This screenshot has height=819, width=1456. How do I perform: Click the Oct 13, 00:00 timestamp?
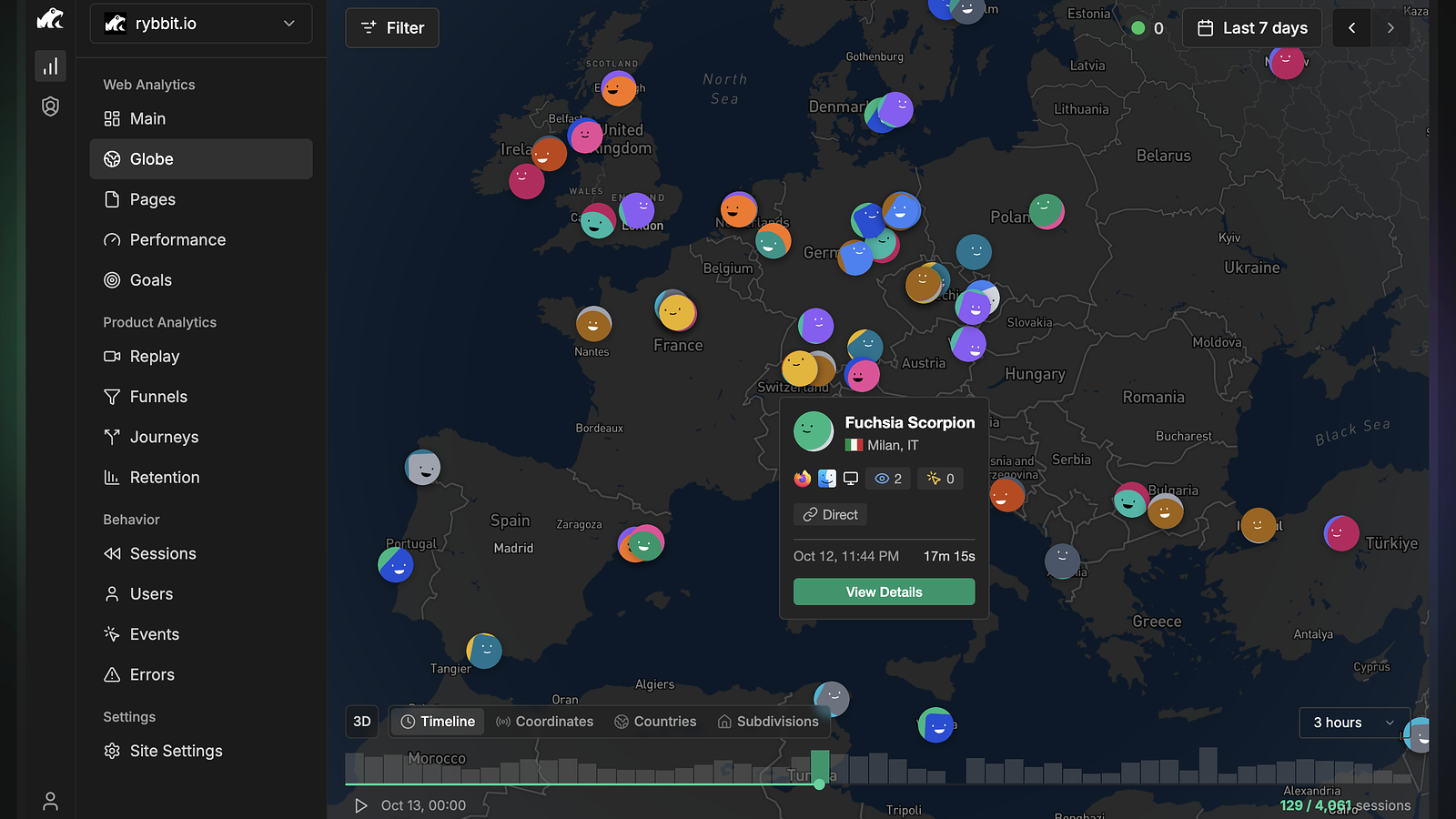coord(423,805)
